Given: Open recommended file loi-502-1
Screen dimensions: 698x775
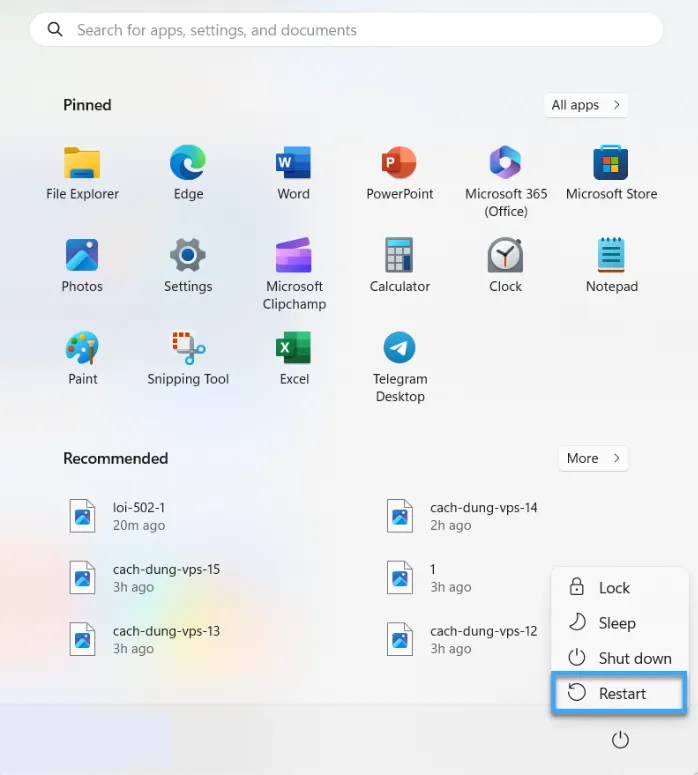Looking at the screenshot, I should click(138, 516).
